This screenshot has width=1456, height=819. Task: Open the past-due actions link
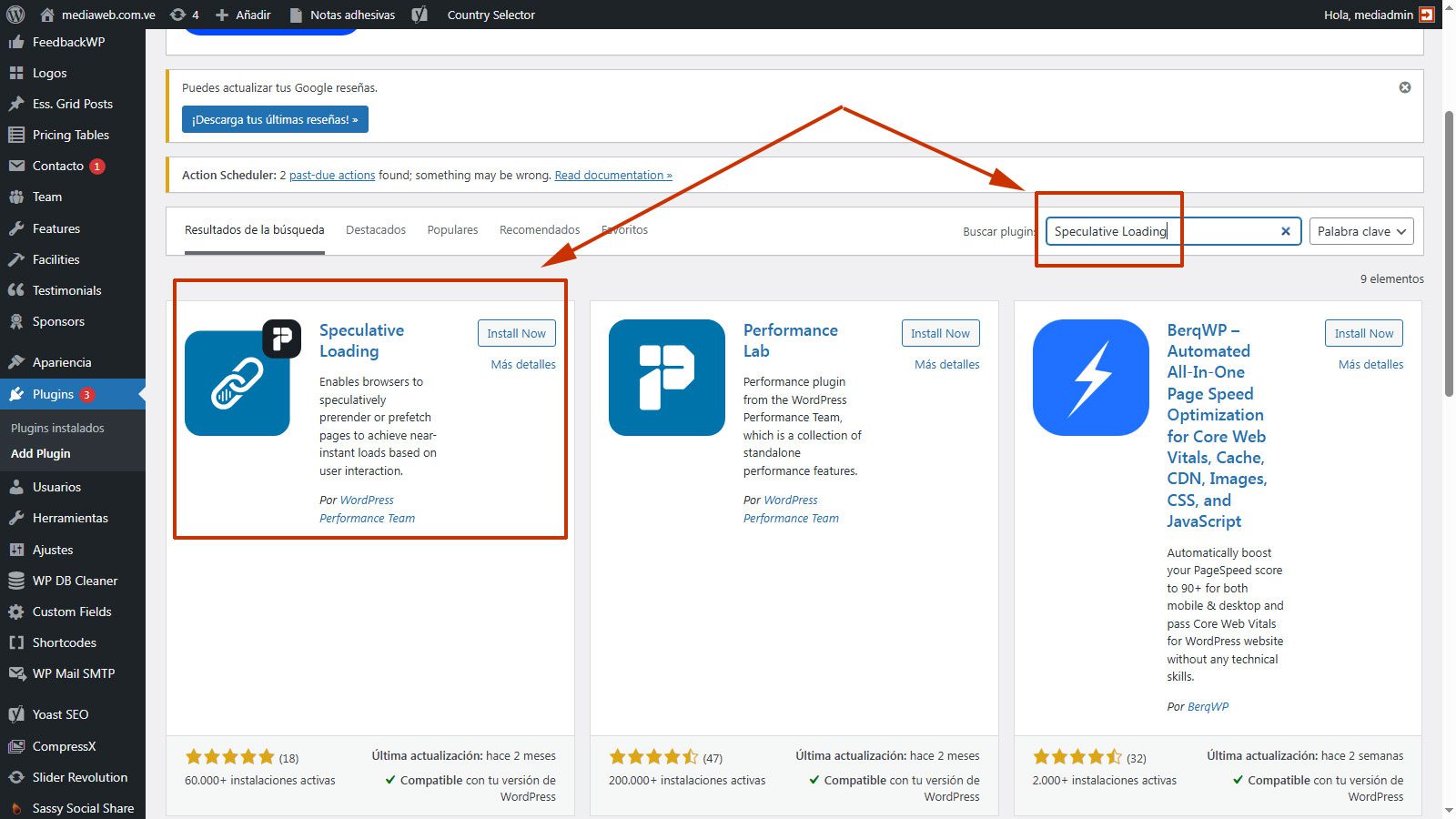click(332, 175)
